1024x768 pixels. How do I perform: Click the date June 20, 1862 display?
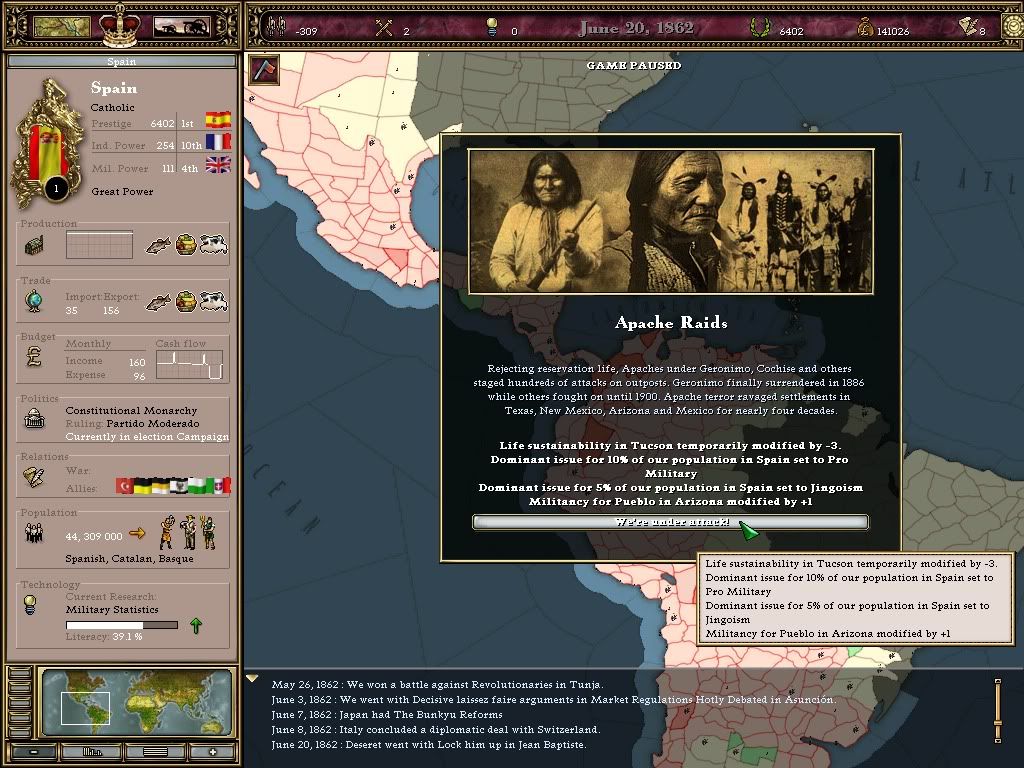[635, 28]
